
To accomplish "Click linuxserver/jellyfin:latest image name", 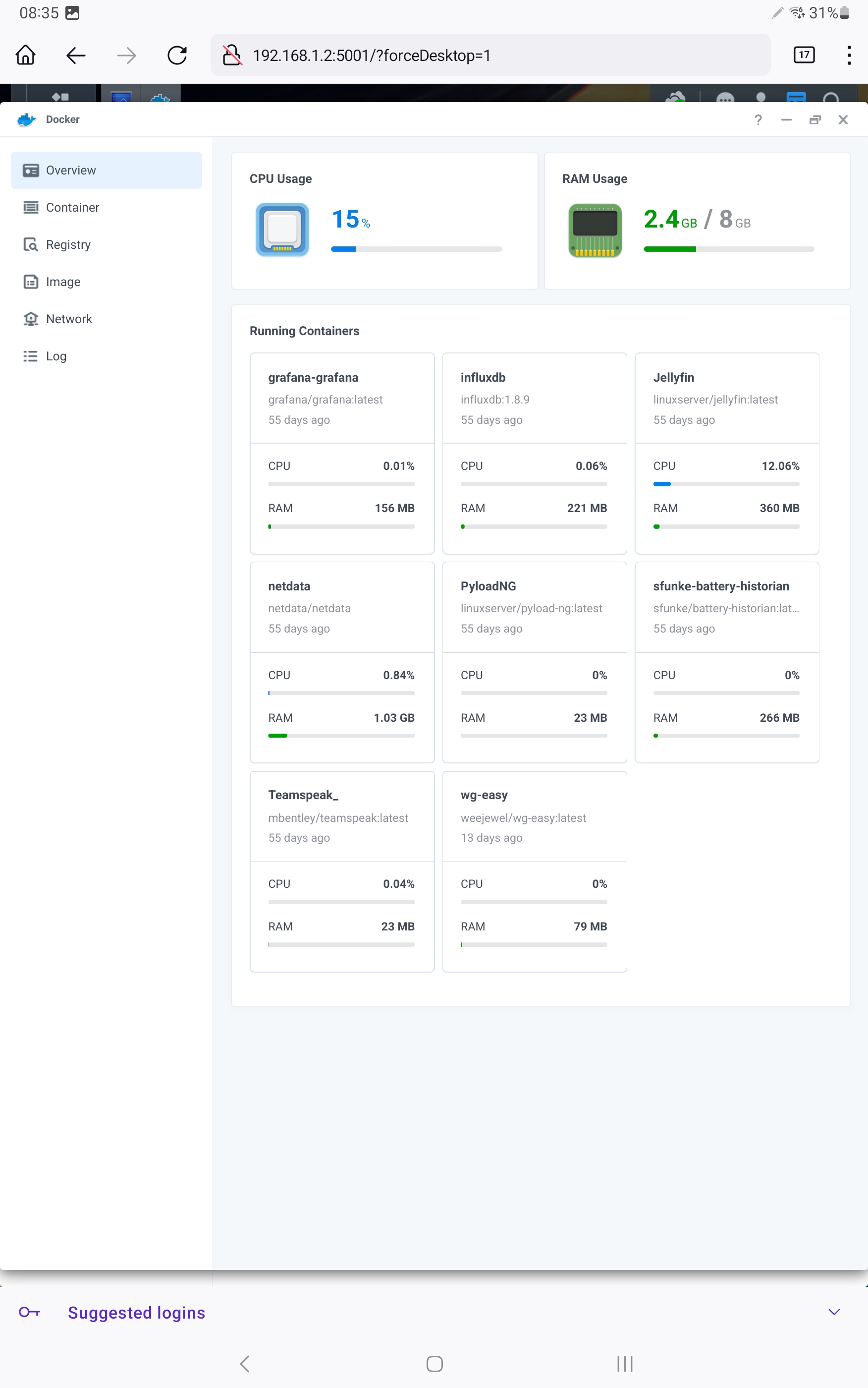I will point(715,400).
